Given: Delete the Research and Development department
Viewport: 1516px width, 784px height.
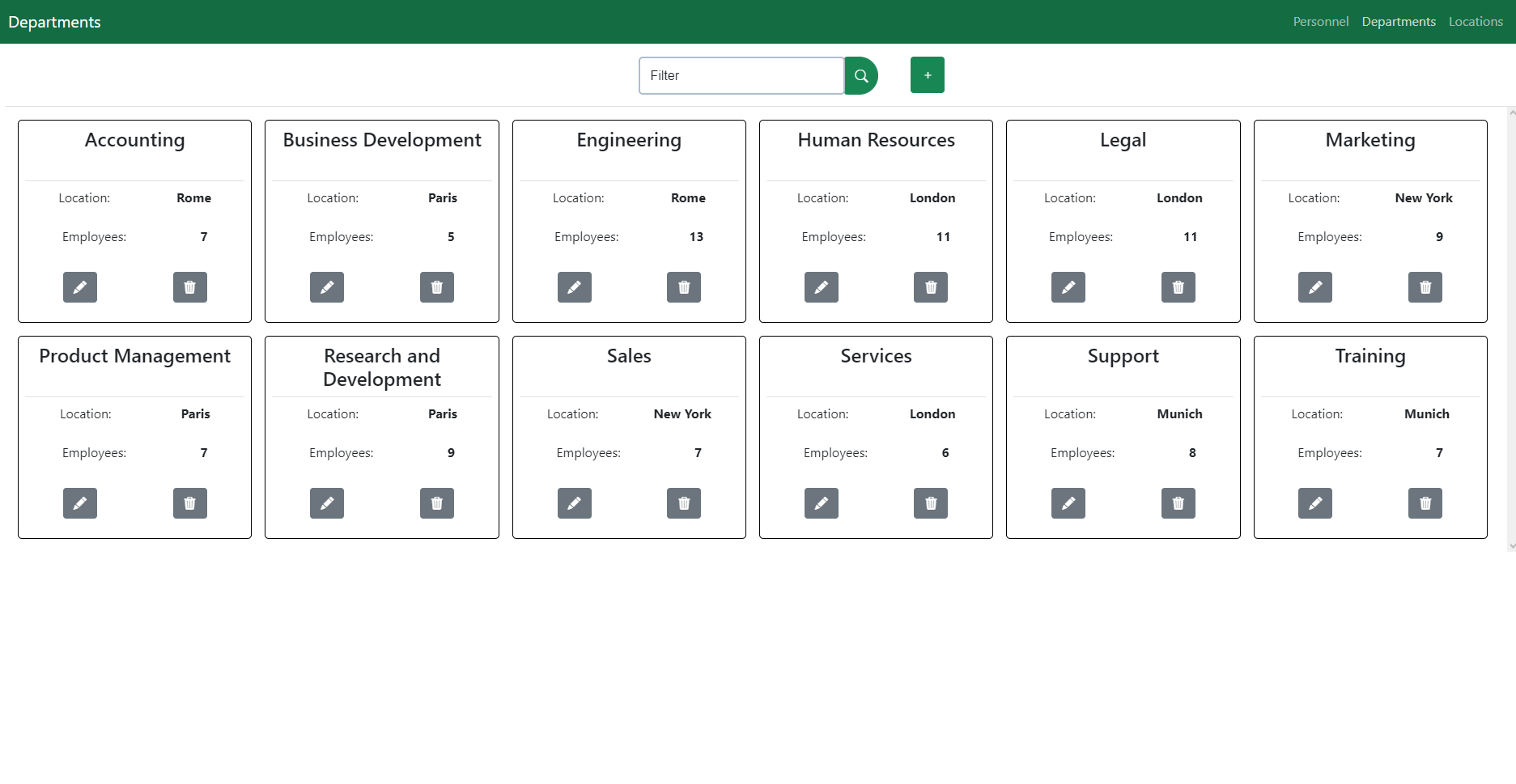Looking at the screenshot, I should pyautogui.click(x=436, y=503).
